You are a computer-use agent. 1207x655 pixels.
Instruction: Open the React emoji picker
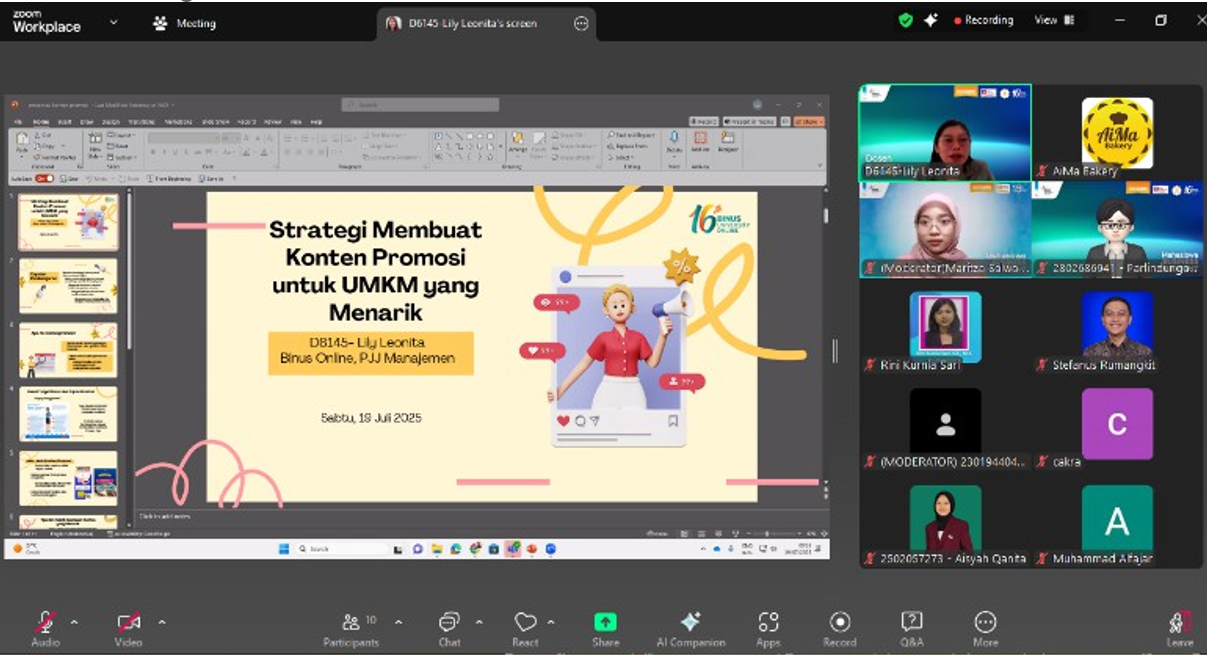(x=524, y=622)
